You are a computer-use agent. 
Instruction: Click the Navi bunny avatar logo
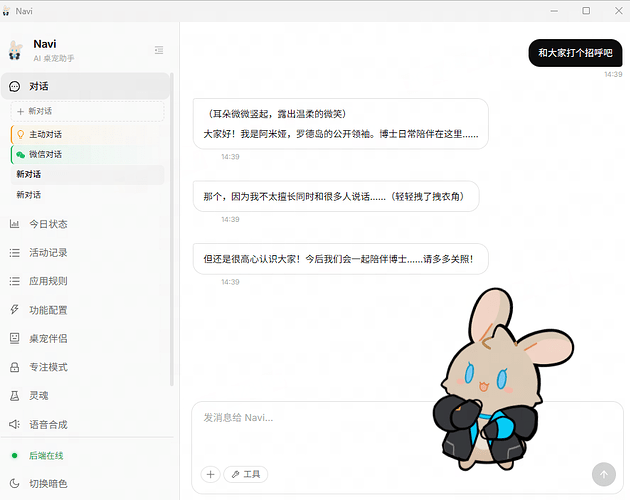15,50
